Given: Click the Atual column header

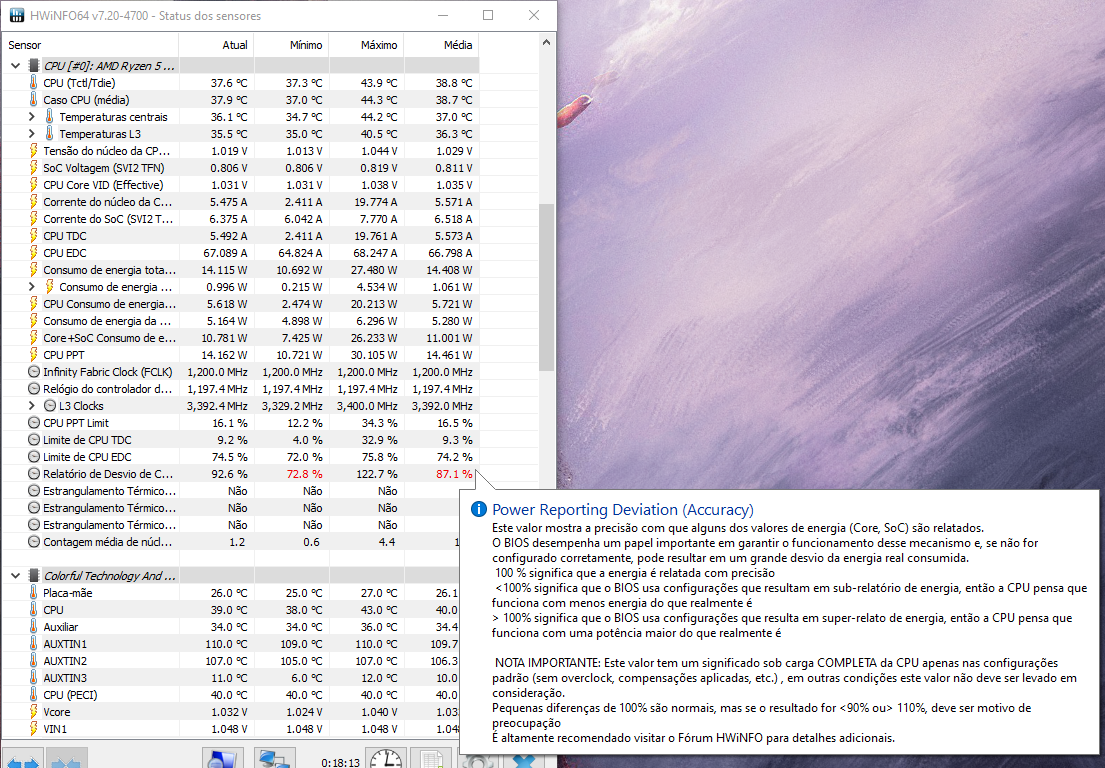Looking at the screenshot, I should (x=216, y=44).
